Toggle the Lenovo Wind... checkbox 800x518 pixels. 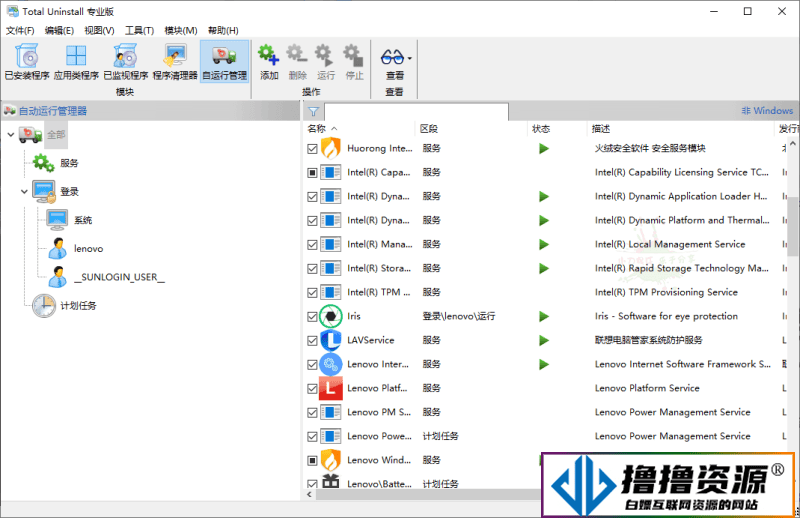[312, 461]
